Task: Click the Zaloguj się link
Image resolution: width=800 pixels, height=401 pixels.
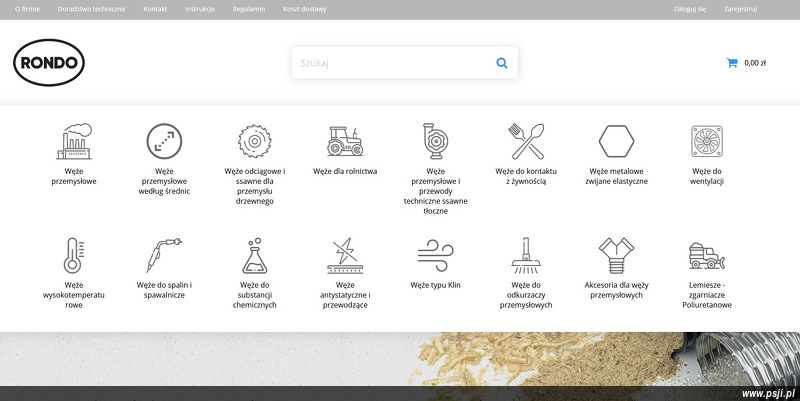Action: 690,9
